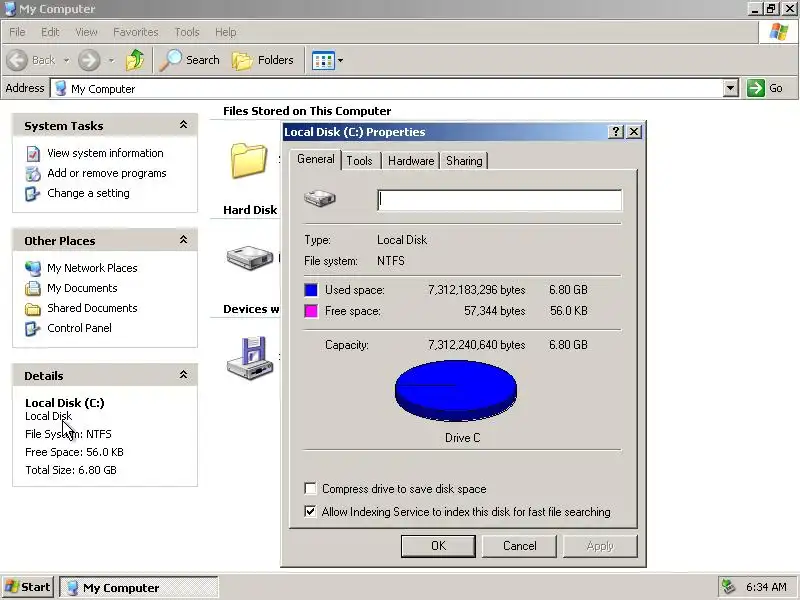Viewport: 800px width, 600px height.
Task: Click the Windows flag logo icon
Action: 779,32
